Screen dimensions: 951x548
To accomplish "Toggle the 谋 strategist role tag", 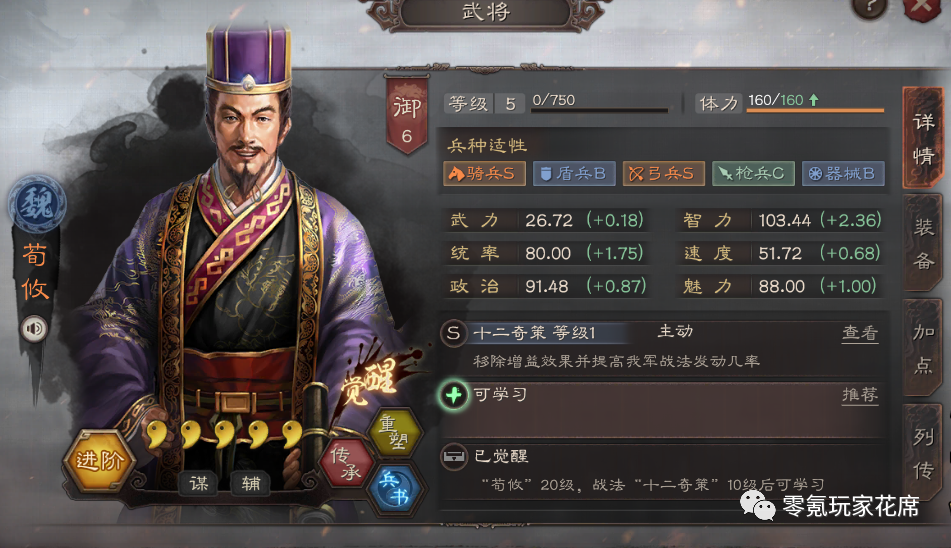I will (198, 483).
